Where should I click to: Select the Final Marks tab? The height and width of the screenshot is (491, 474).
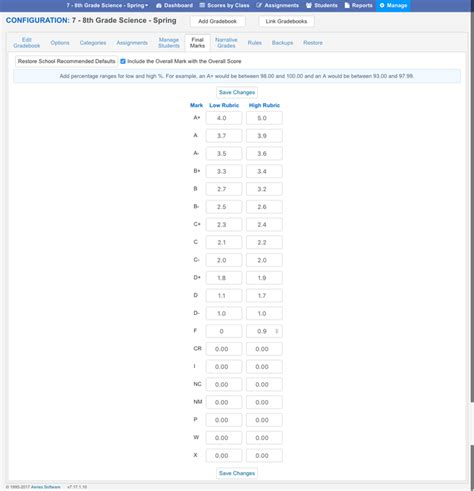[197, 43]
